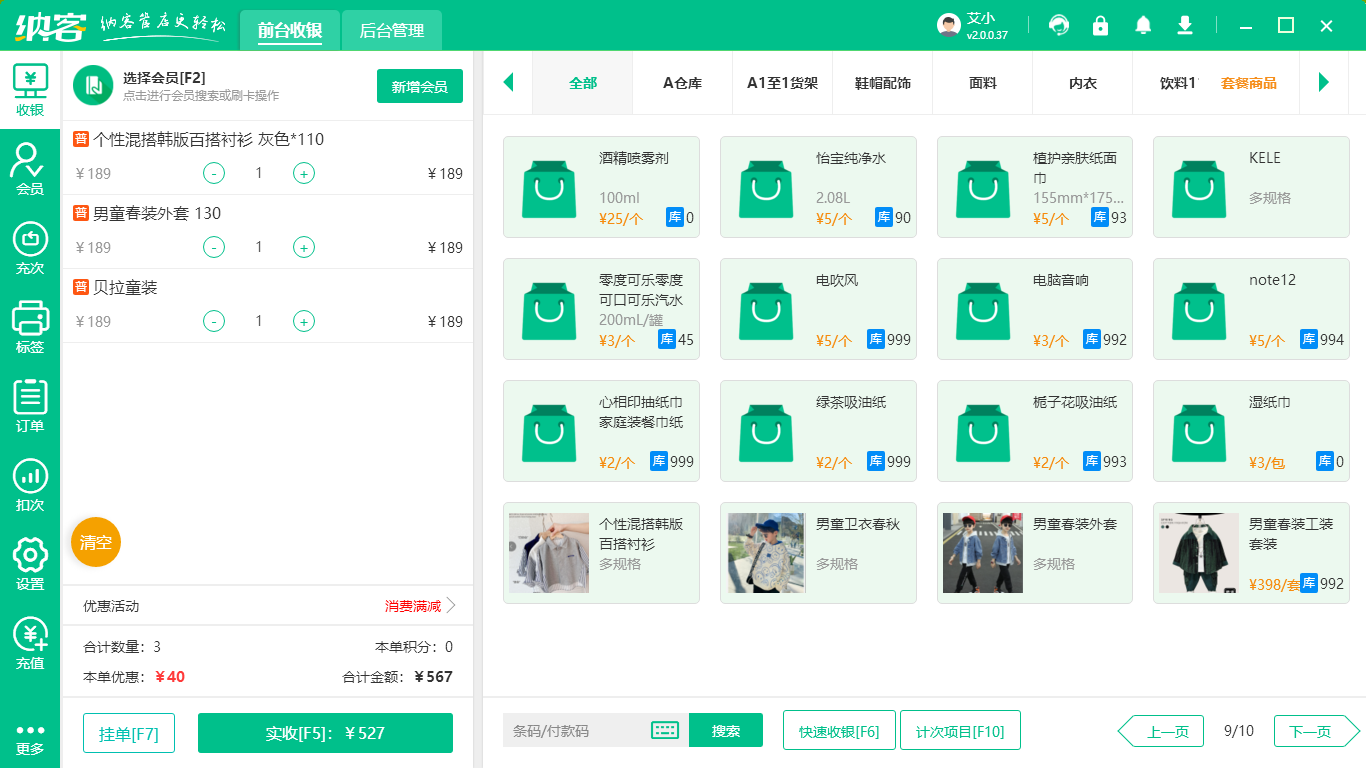Click the download icon in title bar
Viewport: 1366px width, 768px height.
[1185, 25]
